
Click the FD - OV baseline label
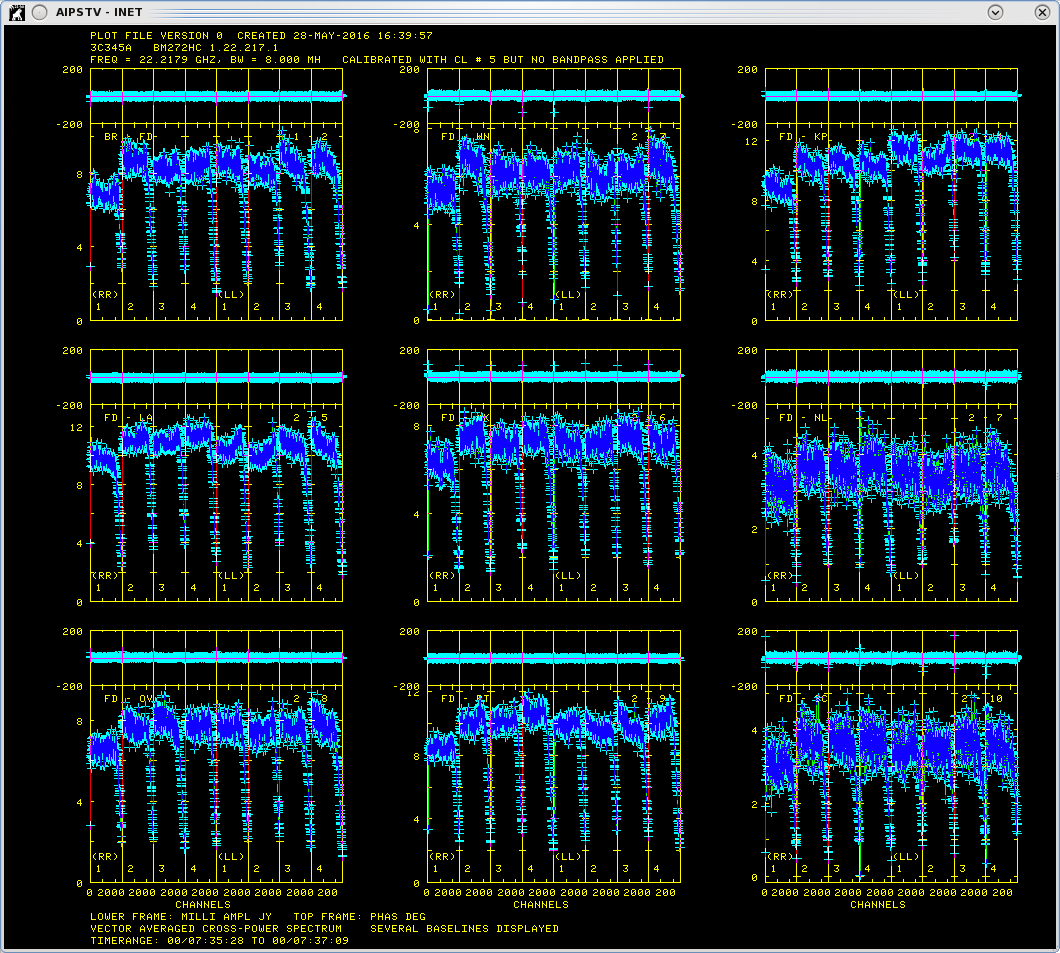128,698
